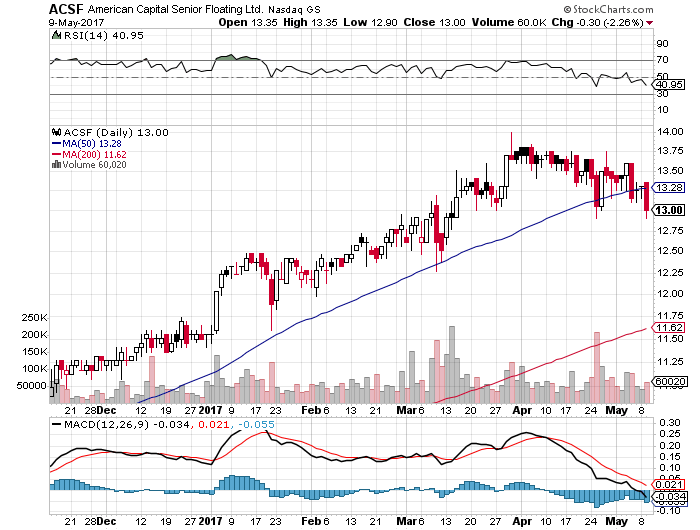Click the 40.95 RSI value tag
The width and height of the screenshot is (700, 530).
click(667, 84)
